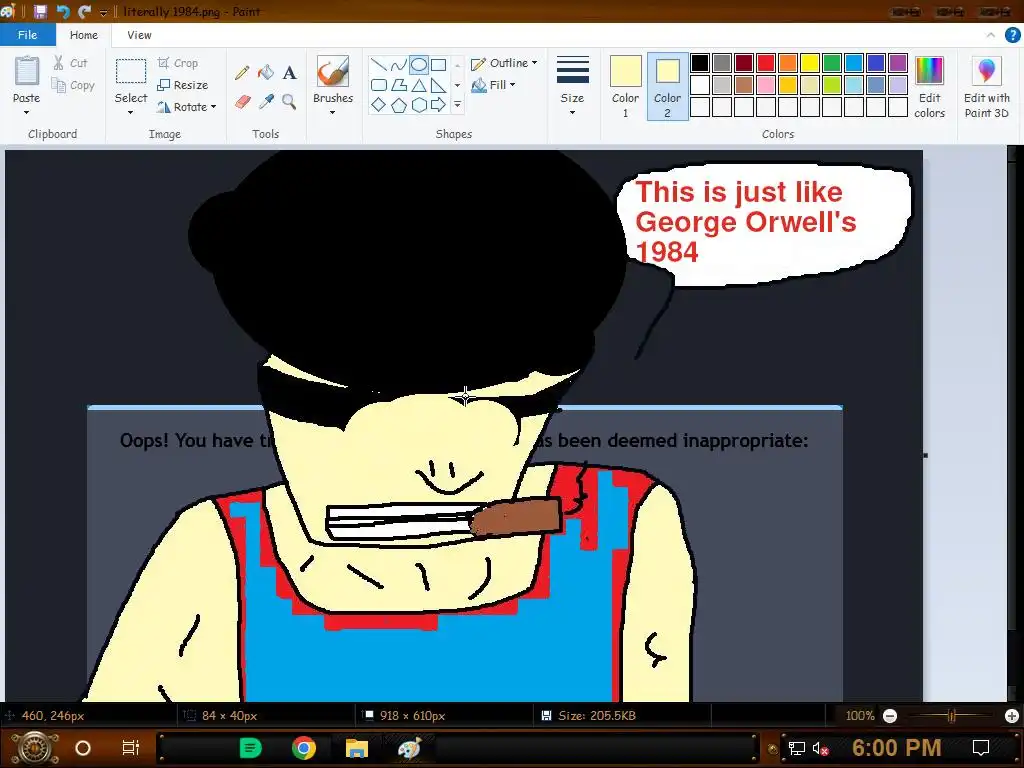Expand the Paste dropdown arrow

(x=27, y=113)
